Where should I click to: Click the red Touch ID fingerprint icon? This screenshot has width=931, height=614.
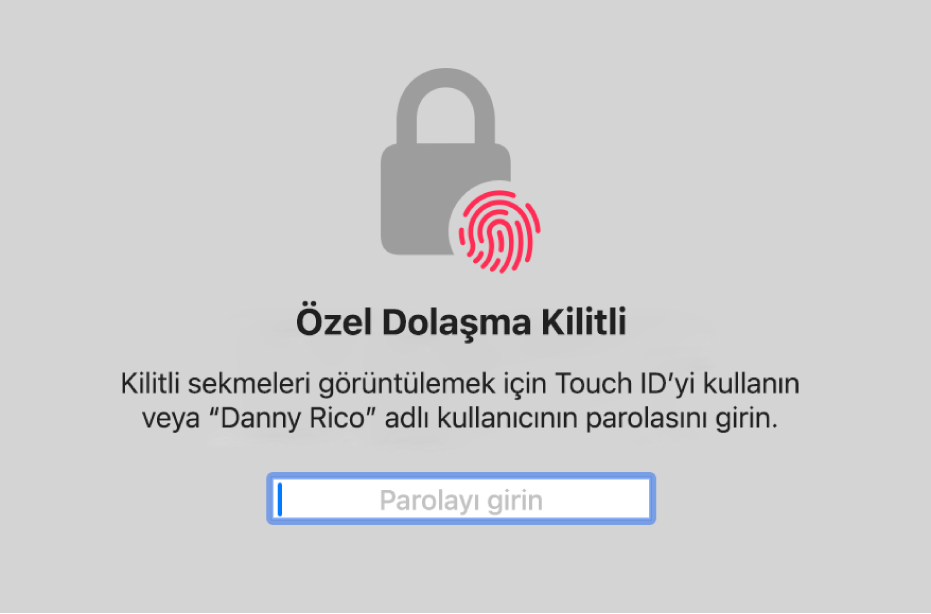click(499, 231)
